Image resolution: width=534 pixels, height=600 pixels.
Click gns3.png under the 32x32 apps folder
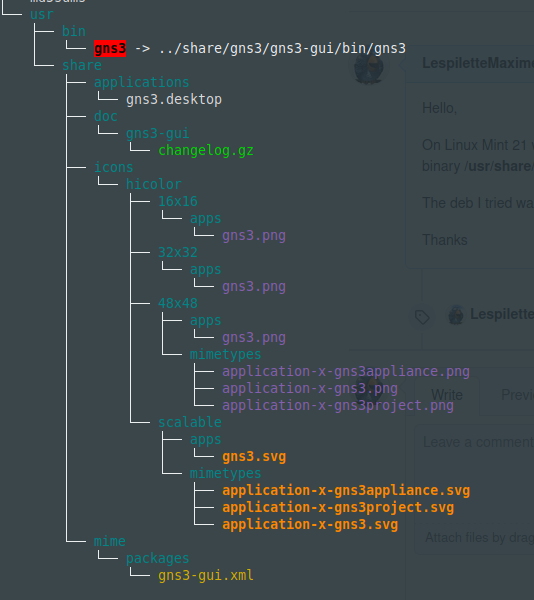tap(254, 286)
